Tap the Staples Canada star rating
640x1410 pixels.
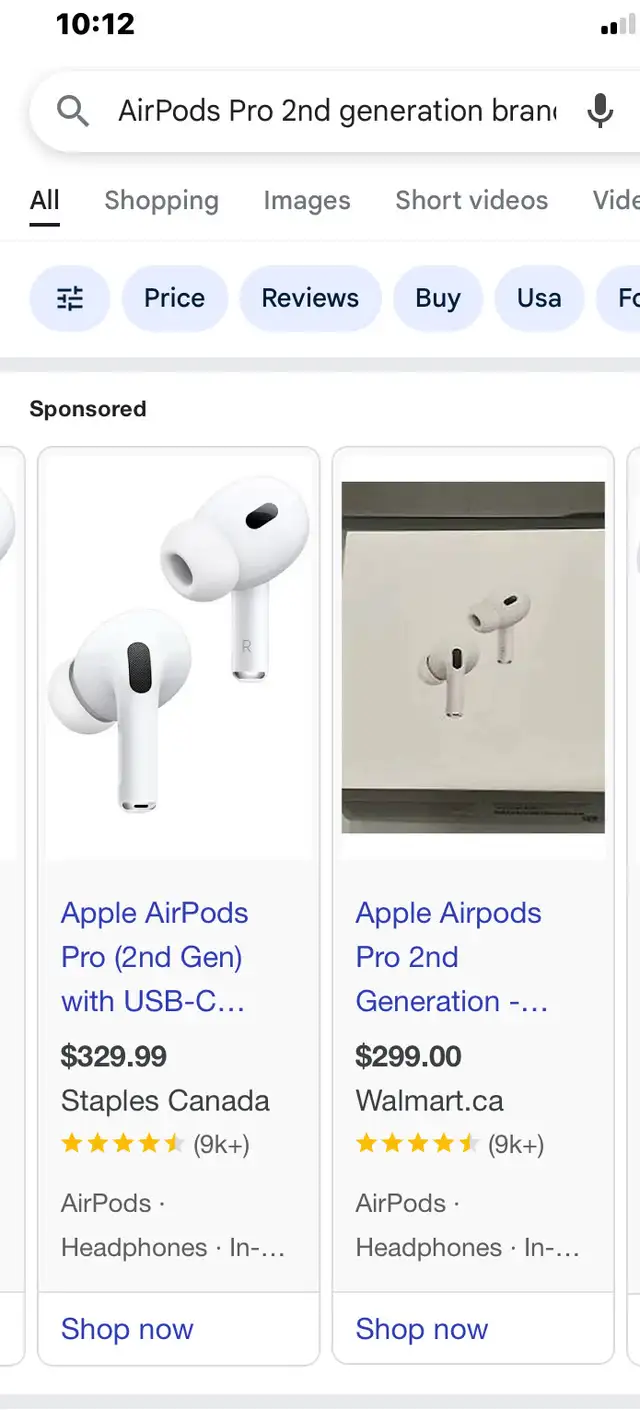point(122,1144)
